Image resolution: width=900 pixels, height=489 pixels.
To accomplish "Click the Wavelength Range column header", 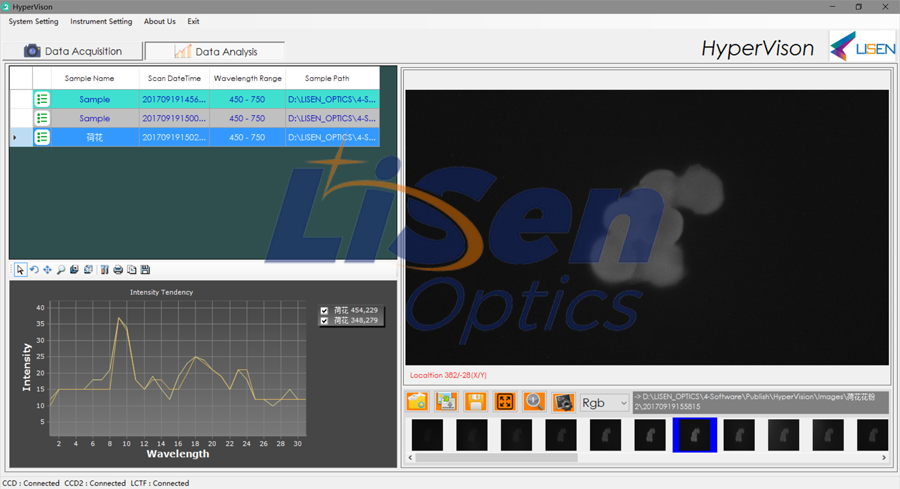I will [x=247, y=78].
